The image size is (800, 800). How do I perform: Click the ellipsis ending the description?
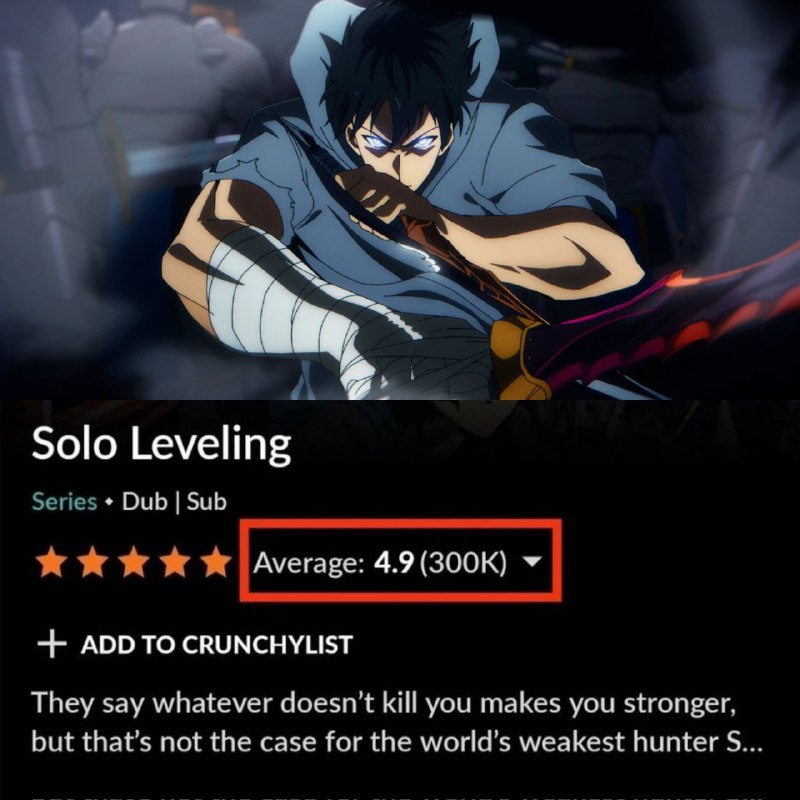tap(752, 743)
